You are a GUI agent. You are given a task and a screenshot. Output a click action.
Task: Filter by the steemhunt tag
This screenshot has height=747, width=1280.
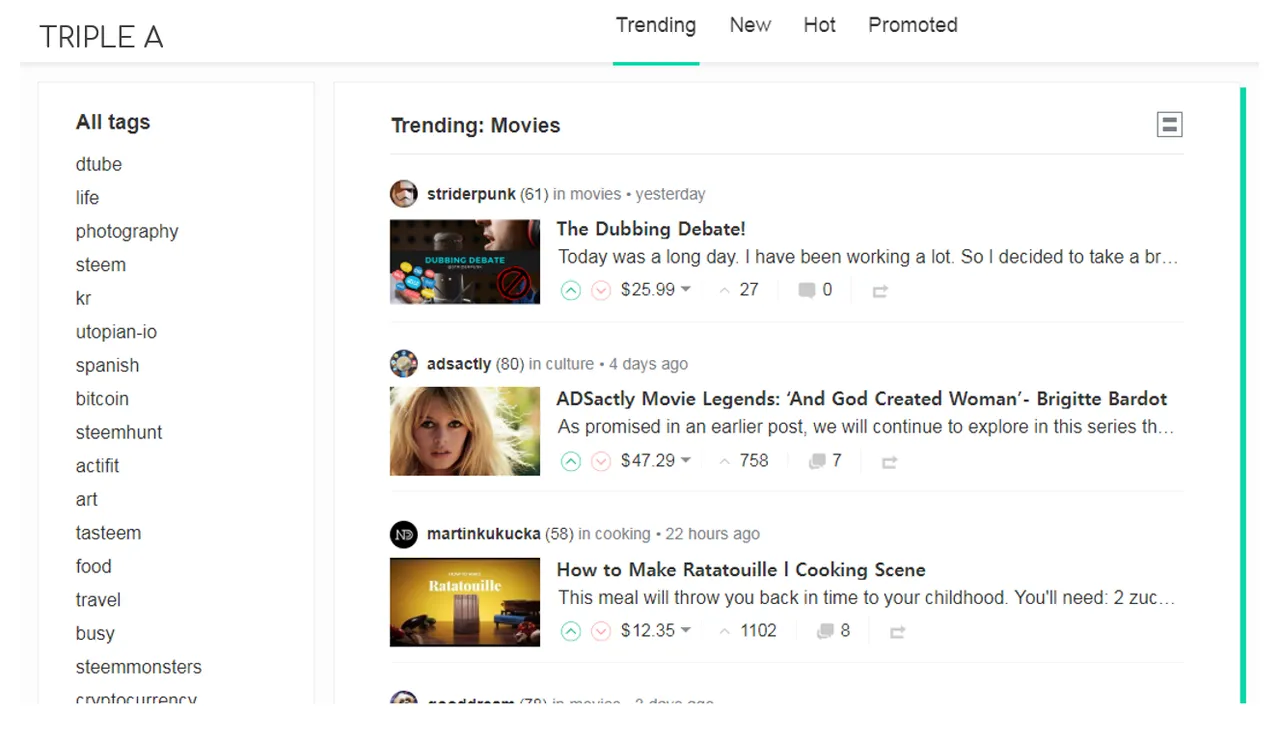coord(119,433)
